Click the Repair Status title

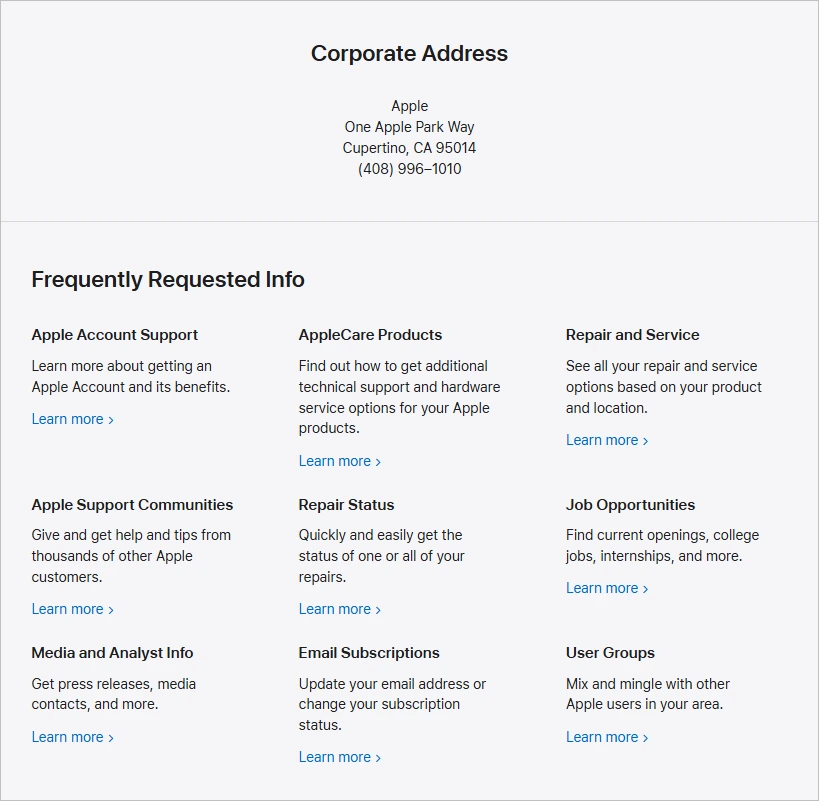346,505
